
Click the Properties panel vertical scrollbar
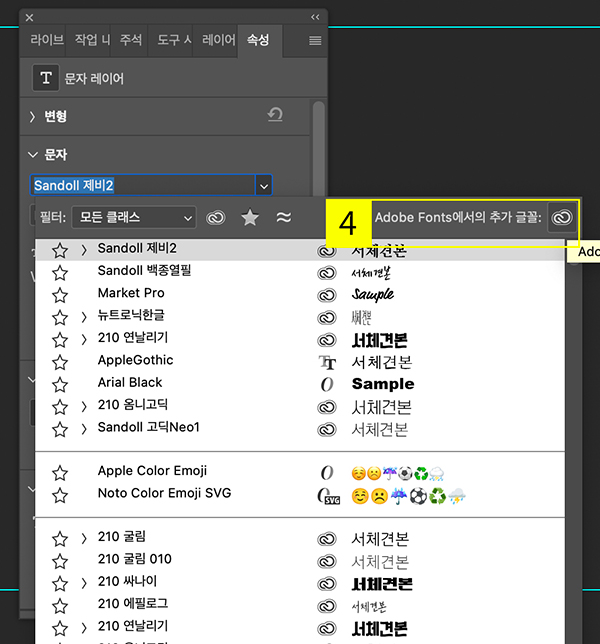tap(318, 148)
